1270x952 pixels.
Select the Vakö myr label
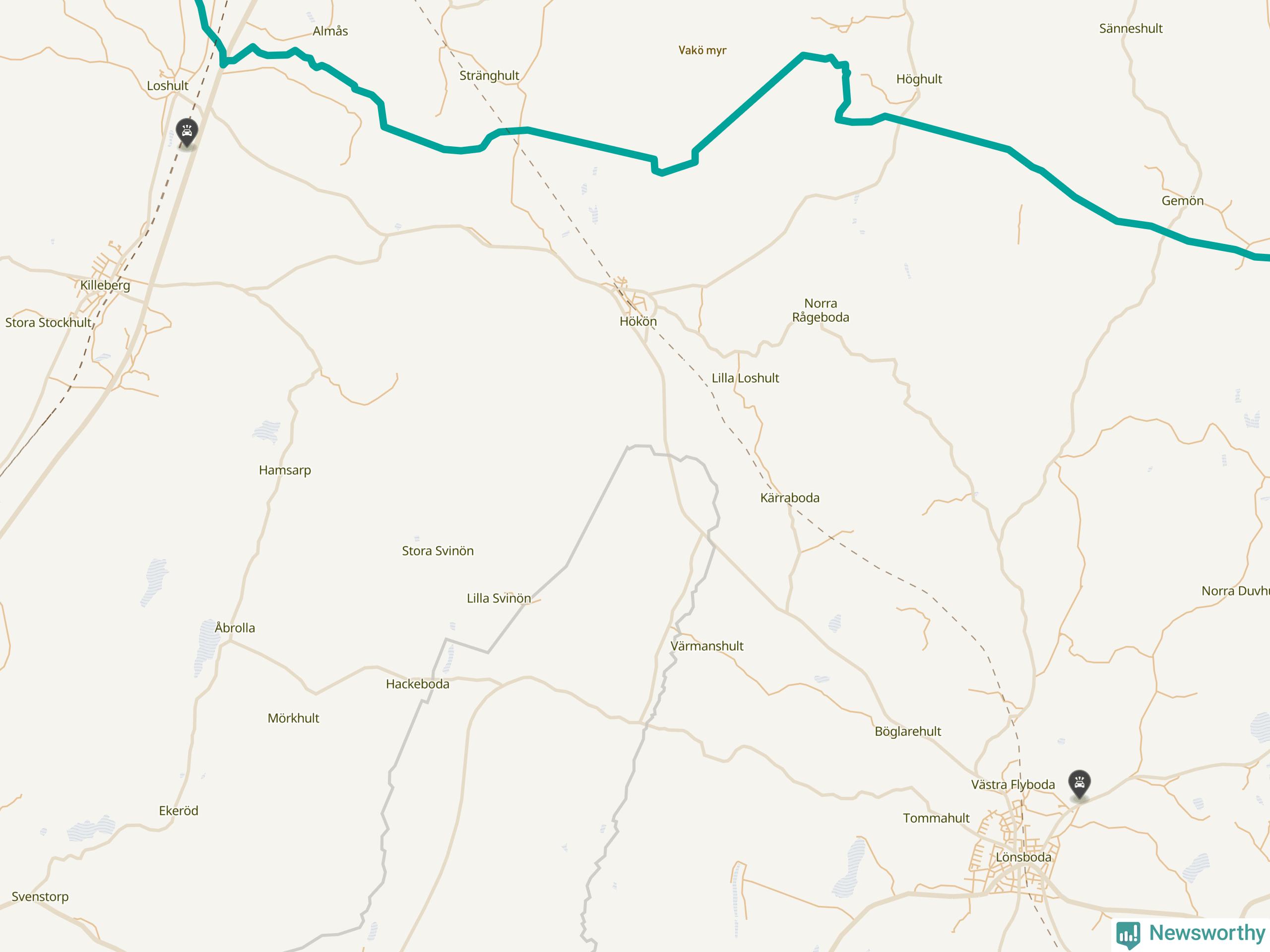702,51
